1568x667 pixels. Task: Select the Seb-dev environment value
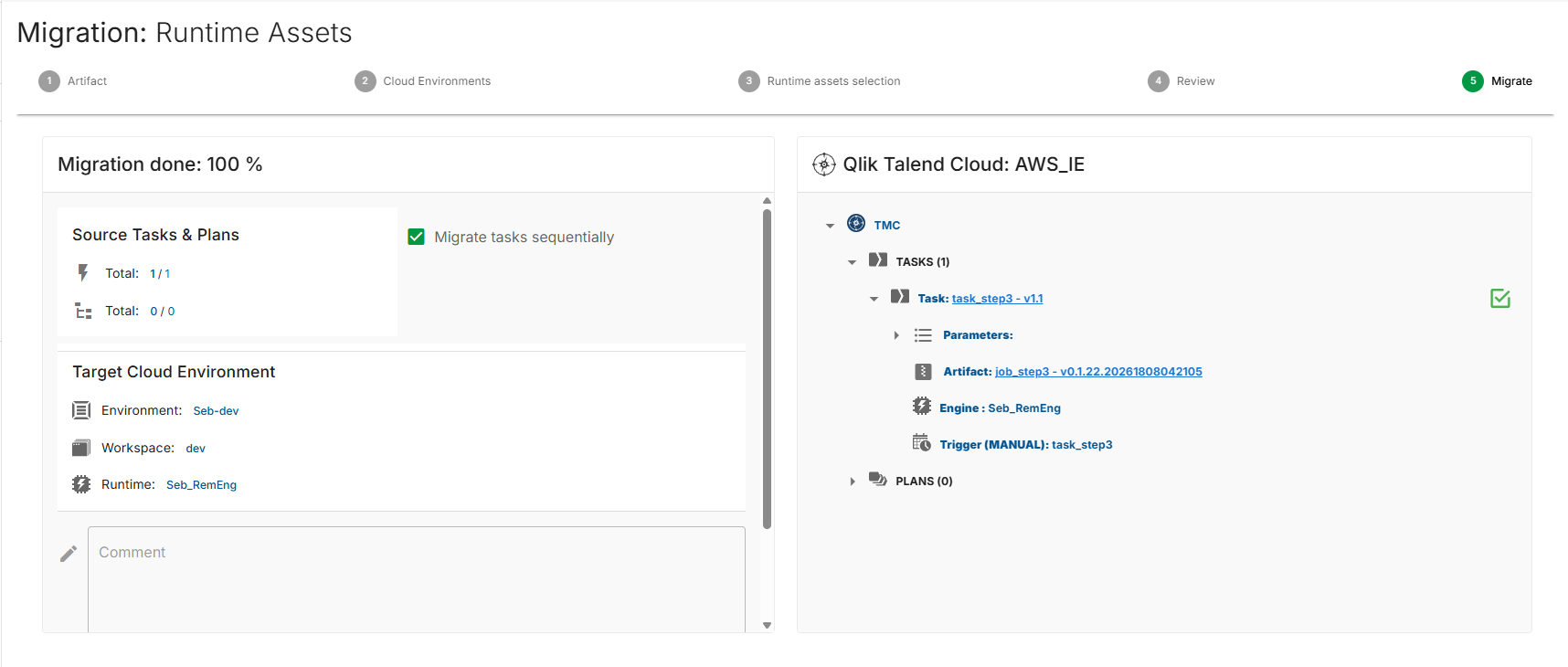coord(216,411)
